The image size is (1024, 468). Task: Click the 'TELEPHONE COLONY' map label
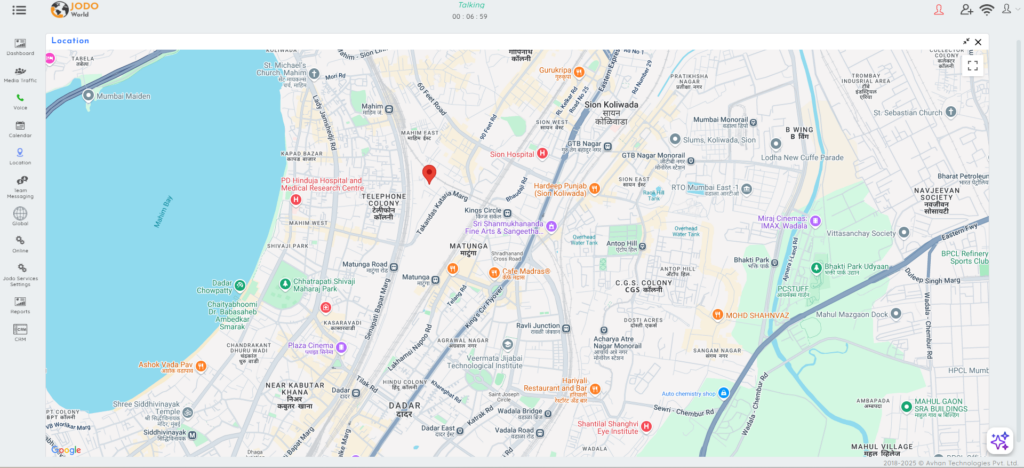tap(384, 200)
